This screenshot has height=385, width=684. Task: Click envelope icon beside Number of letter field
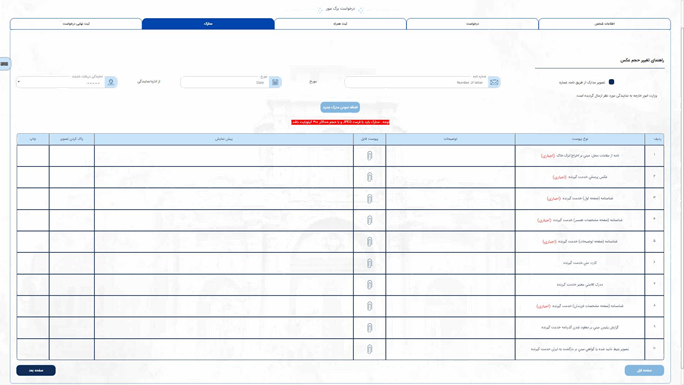[x=494, y=82]
